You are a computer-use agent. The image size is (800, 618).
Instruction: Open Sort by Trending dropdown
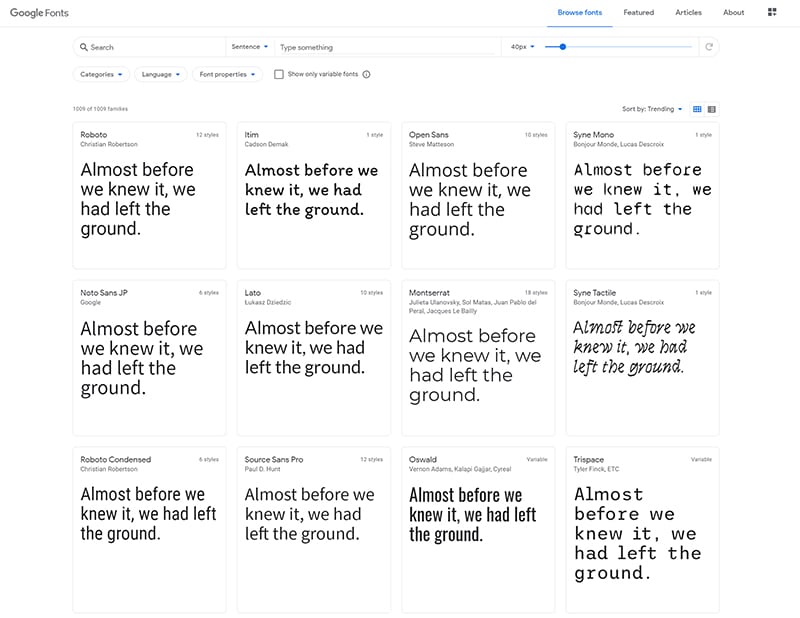point(652,109)
